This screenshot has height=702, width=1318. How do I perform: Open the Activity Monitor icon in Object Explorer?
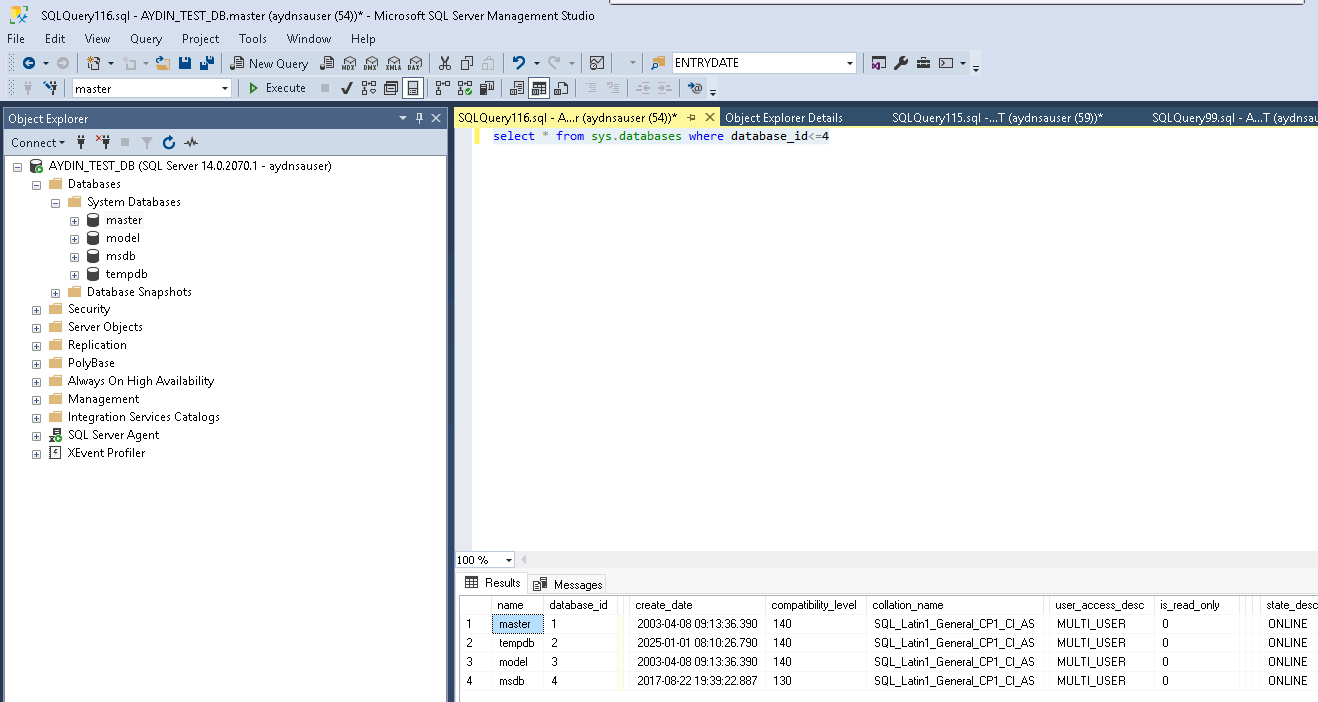[x=191, y=143]
